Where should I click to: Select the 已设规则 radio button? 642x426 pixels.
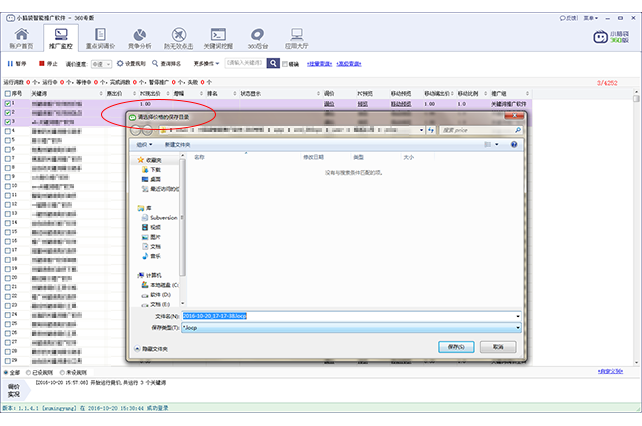(x=30, y=372)
